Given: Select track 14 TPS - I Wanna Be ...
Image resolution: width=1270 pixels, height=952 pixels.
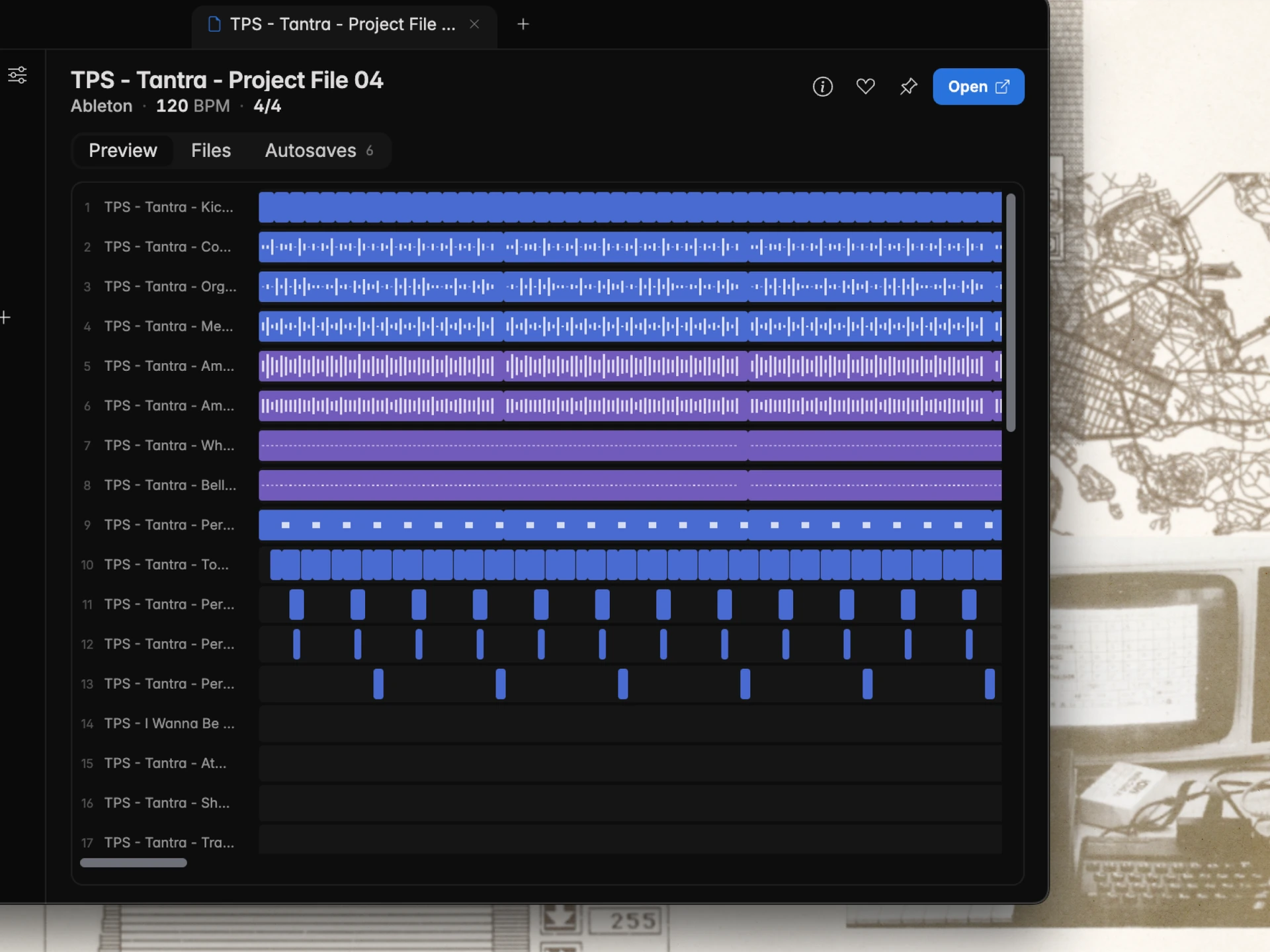Looking at the screenshot, I should [168, 723].
